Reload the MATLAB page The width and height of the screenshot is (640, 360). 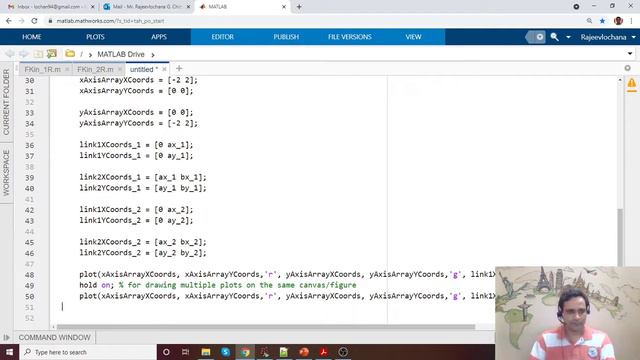pyautogui.click(x=34, y=21)
